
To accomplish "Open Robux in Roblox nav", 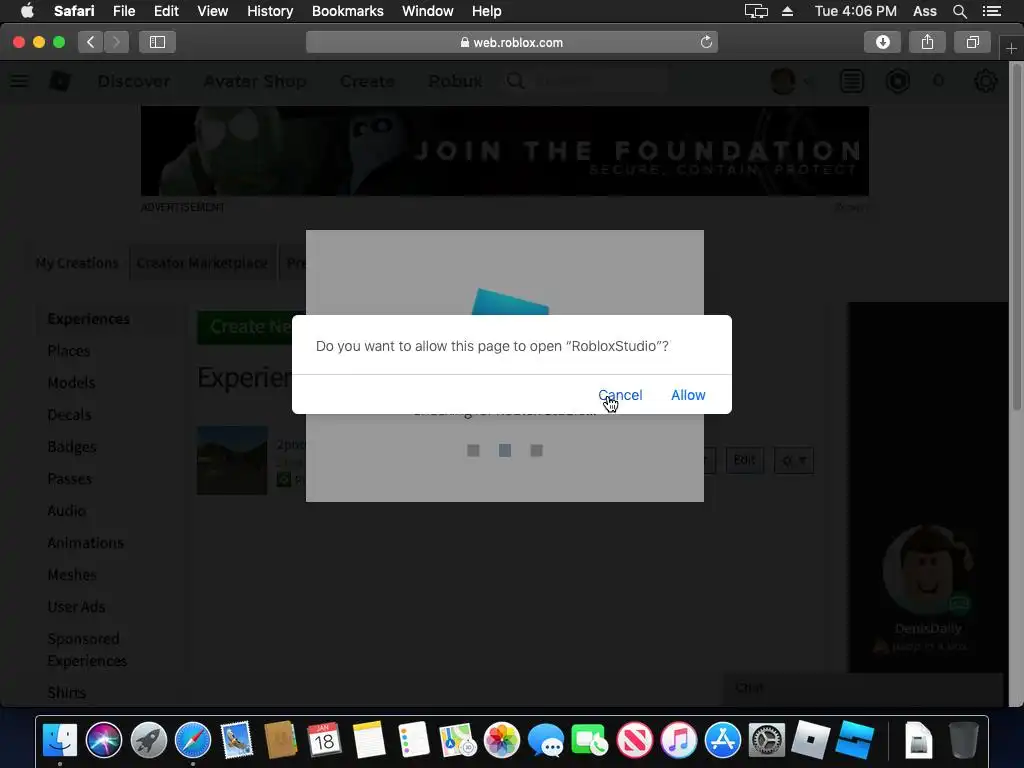I will pos(455,81).
